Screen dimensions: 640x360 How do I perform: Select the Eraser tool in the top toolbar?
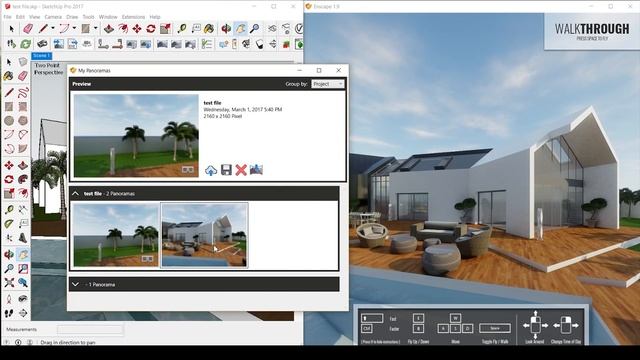tap(28, 29)
